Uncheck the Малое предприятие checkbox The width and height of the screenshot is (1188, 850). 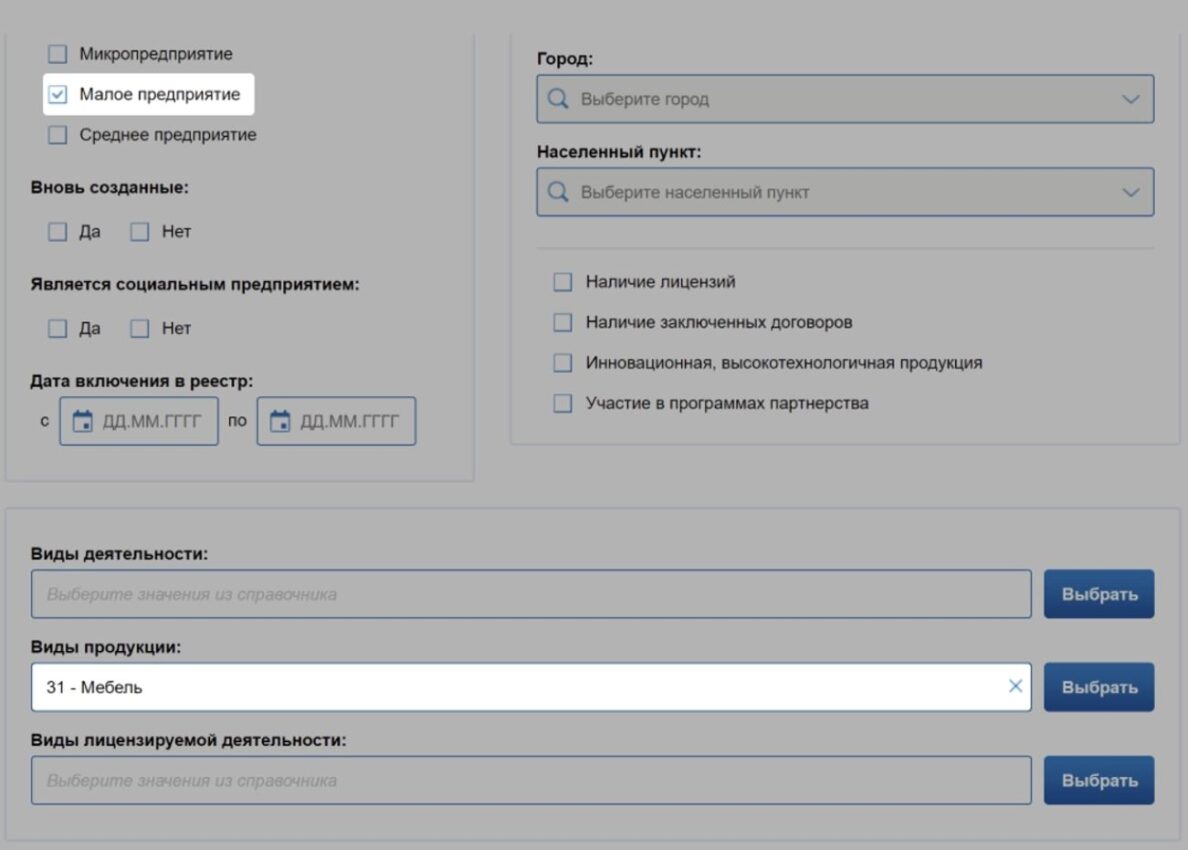pos(58,95)
